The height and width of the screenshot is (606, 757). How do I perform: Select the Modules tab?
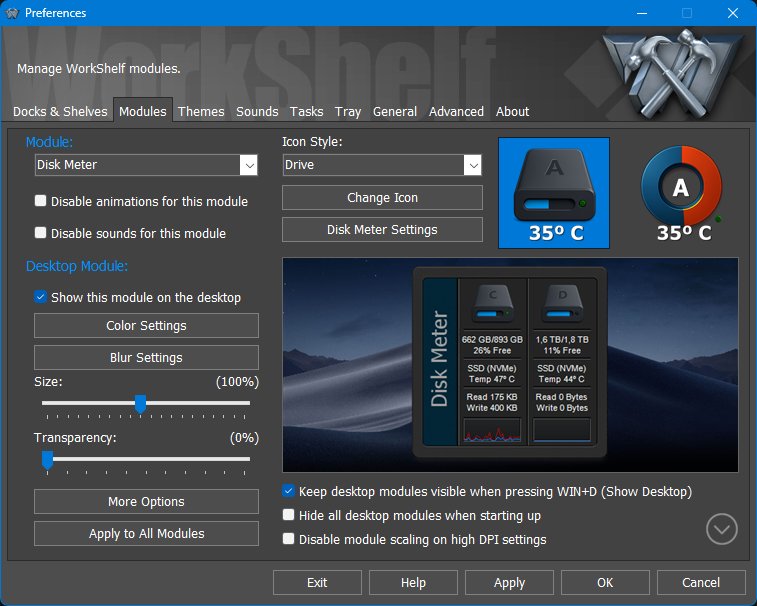pyautogui.click(x=143, y=112)
